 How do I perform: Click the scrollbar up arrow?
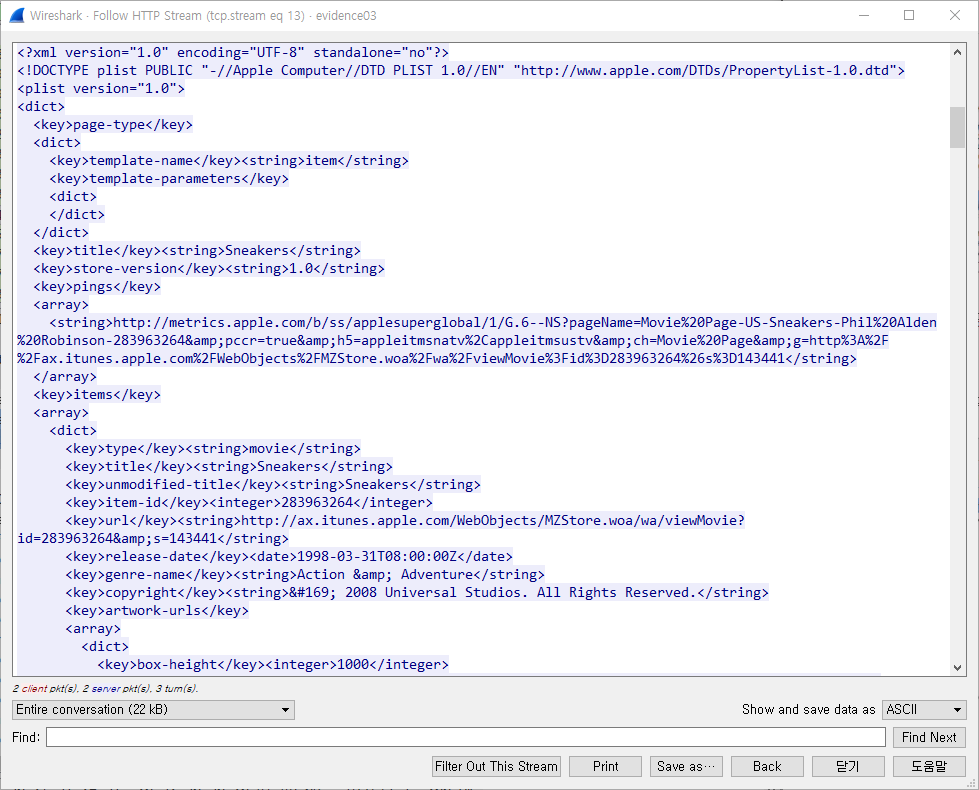(957, 52)
